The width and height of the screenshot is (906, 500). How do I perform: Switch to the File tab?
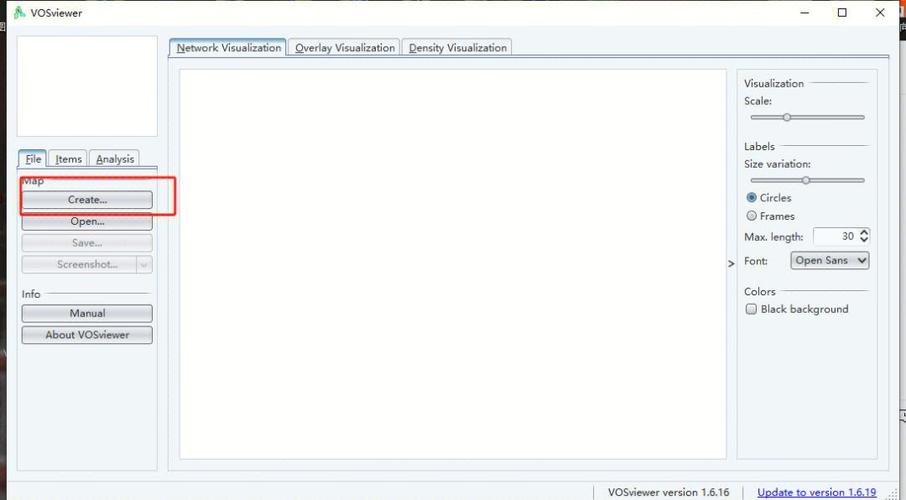tap(33, 159)
